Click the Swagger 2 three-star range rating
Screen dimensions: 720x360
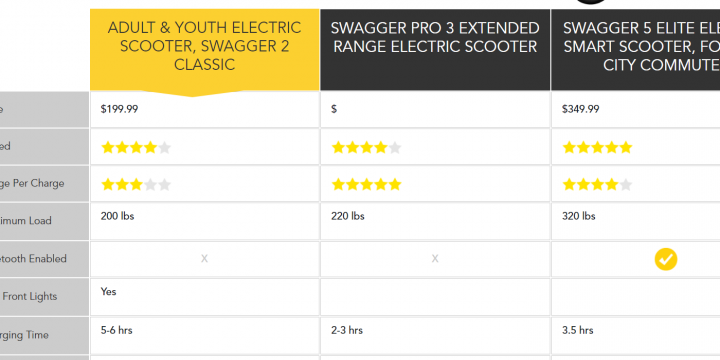(x=136, y=185)
